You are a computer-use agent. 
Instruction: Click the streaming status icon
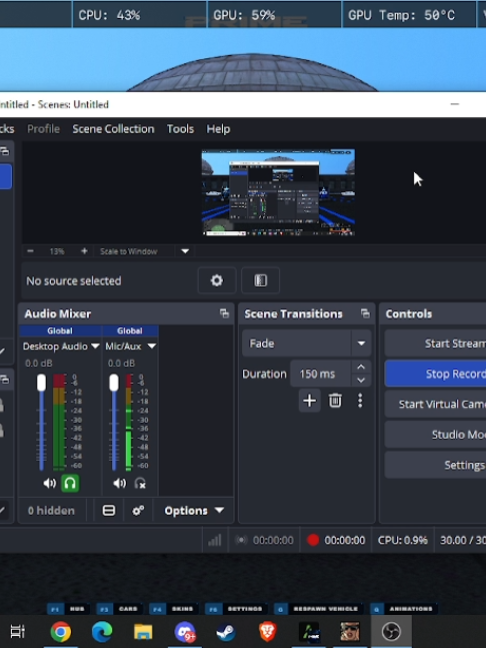[x=241, y=540]
